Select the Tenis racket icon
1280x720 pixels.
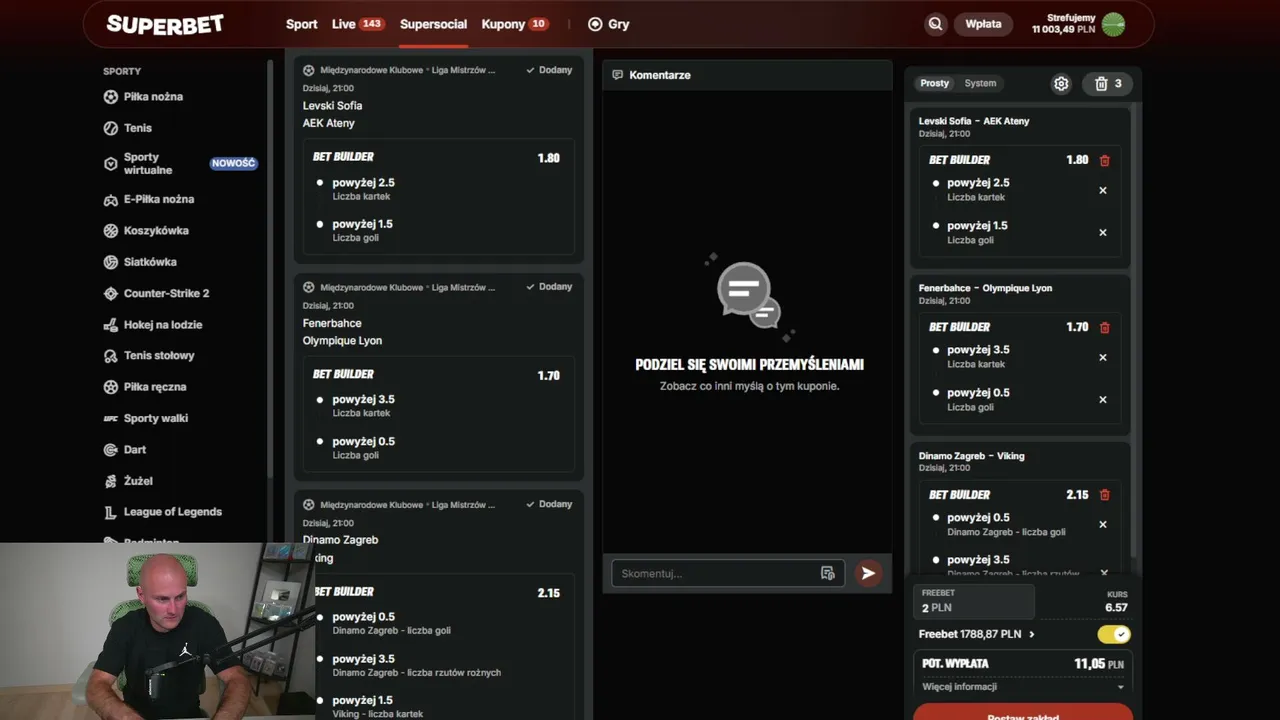point(111,128)
